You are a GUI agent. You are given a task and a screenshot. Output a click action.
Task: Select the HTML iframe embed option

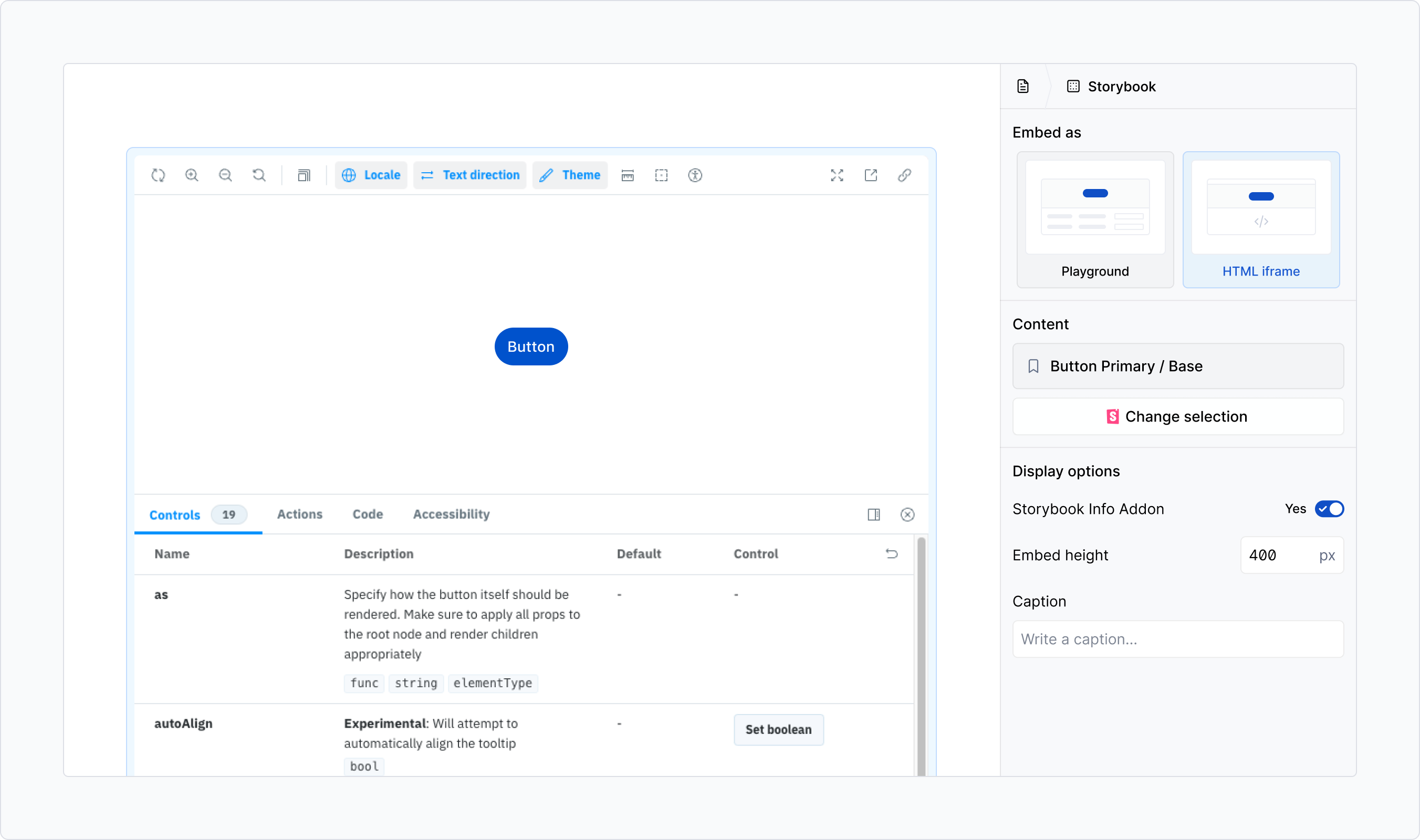(x=1261, y=219)
